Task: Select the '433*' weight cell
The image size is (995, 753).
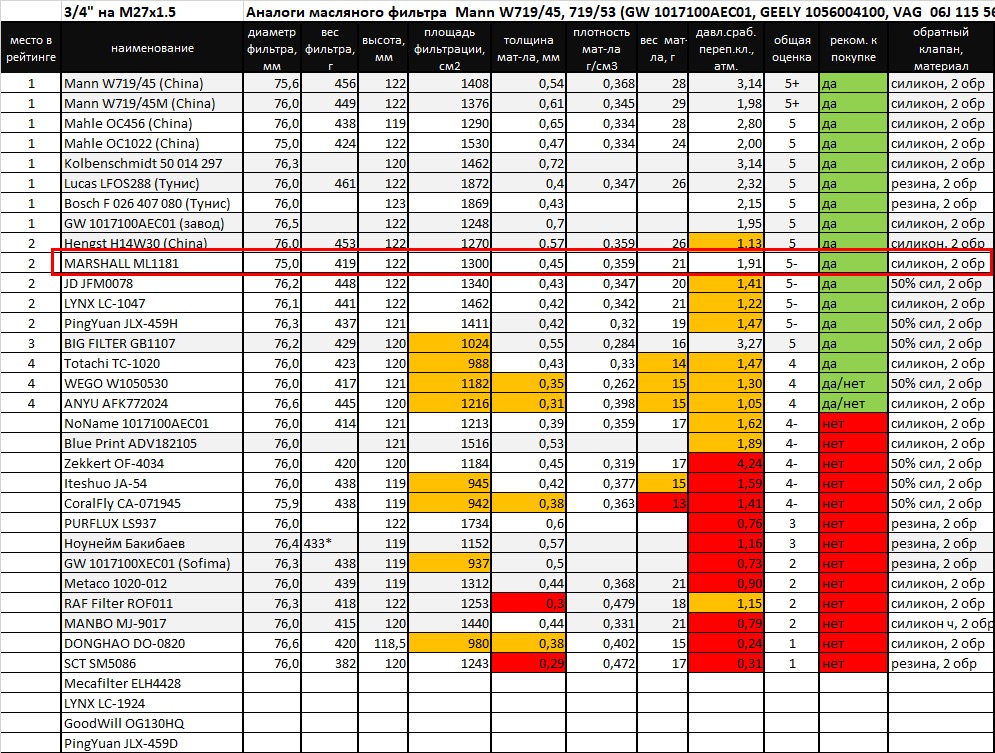Action: (x=329, y=543)
